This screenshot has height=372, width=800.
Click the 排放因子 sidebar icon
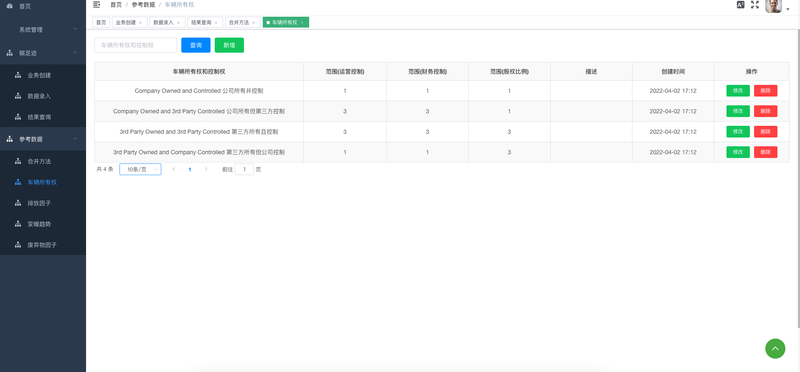coord(18,203)
